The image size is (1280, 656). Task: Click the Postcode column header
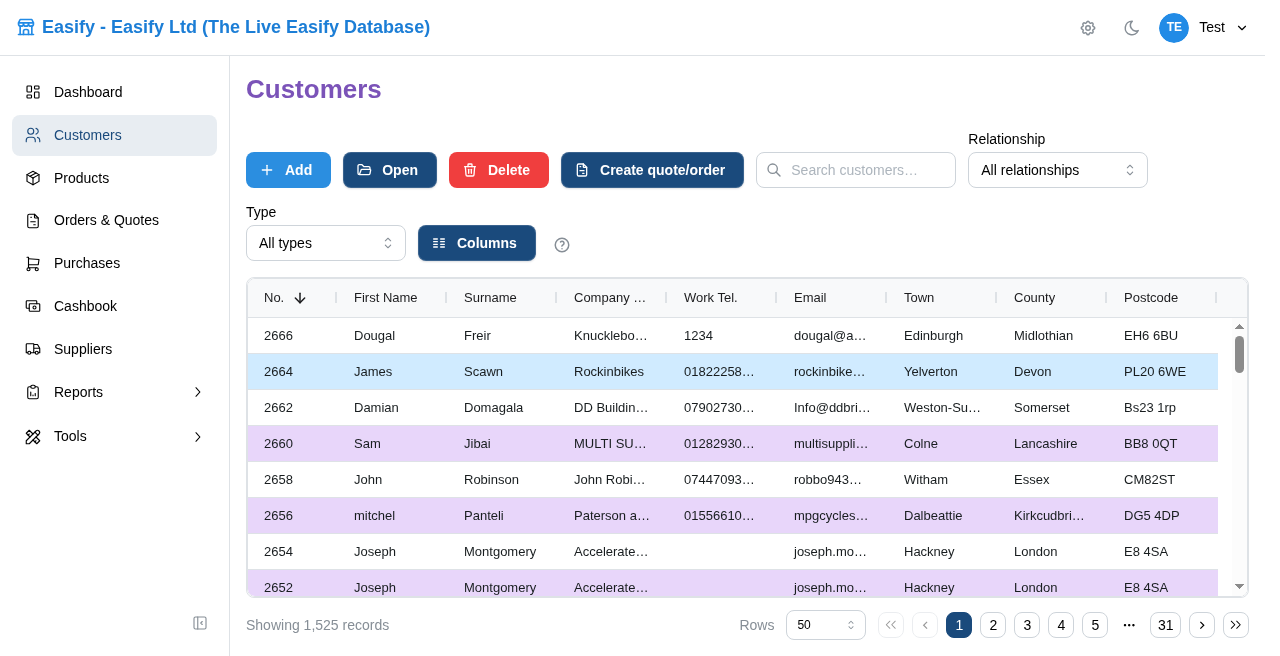pos(1151,298)
